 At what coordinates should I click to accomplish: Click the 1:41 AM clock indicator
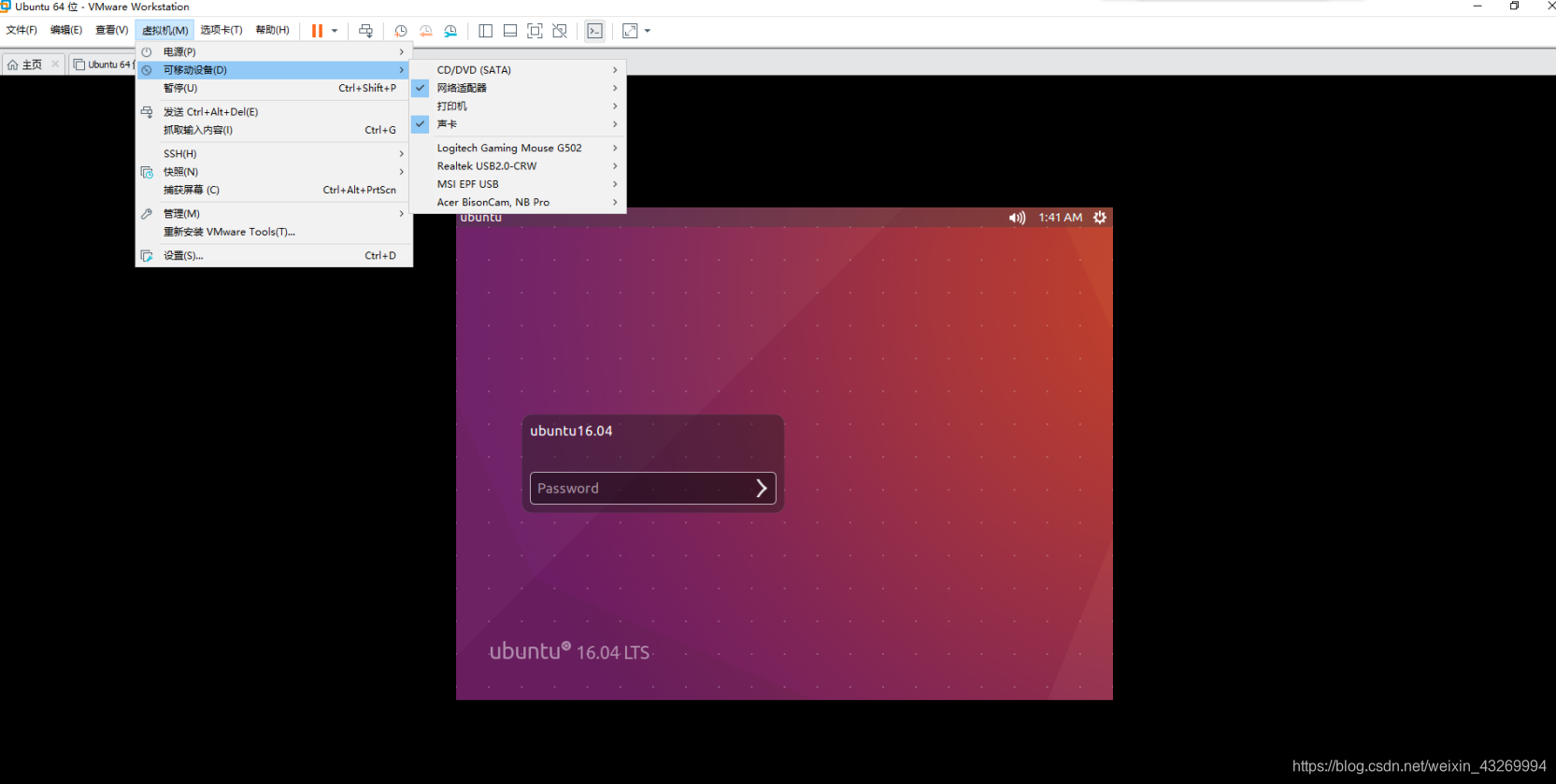tap(1061, 218)
